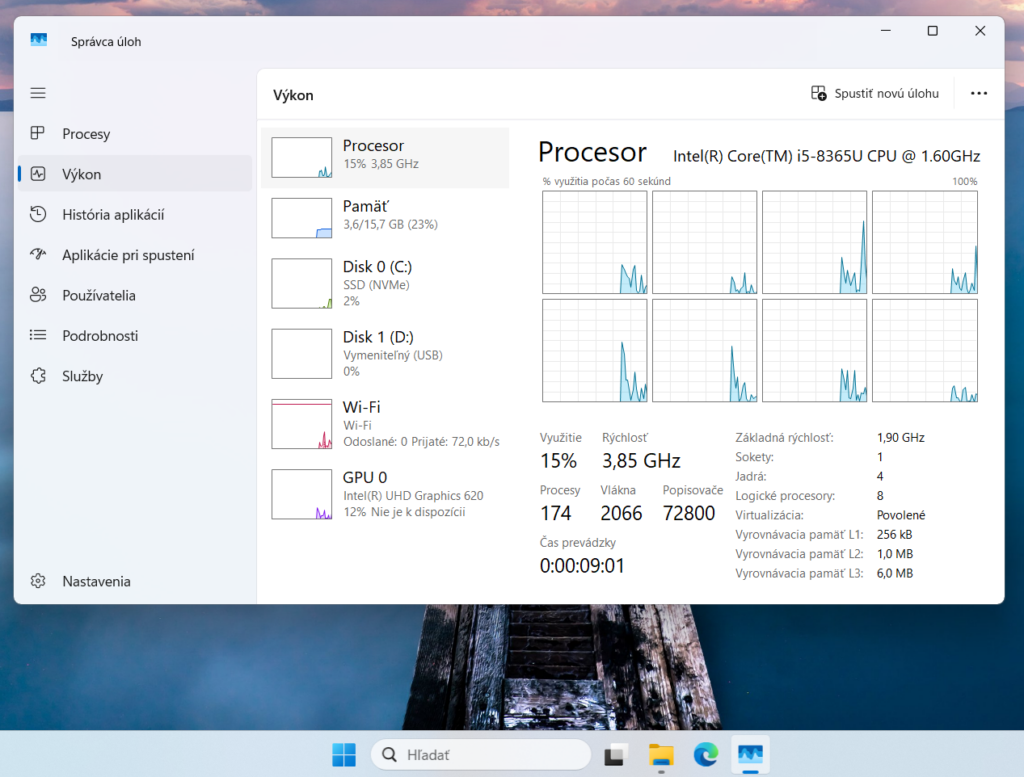Image resolution: width=1024 pixels, height=777 pixels.
Task: Click the Výkon page heading
Action: (293, 95)
